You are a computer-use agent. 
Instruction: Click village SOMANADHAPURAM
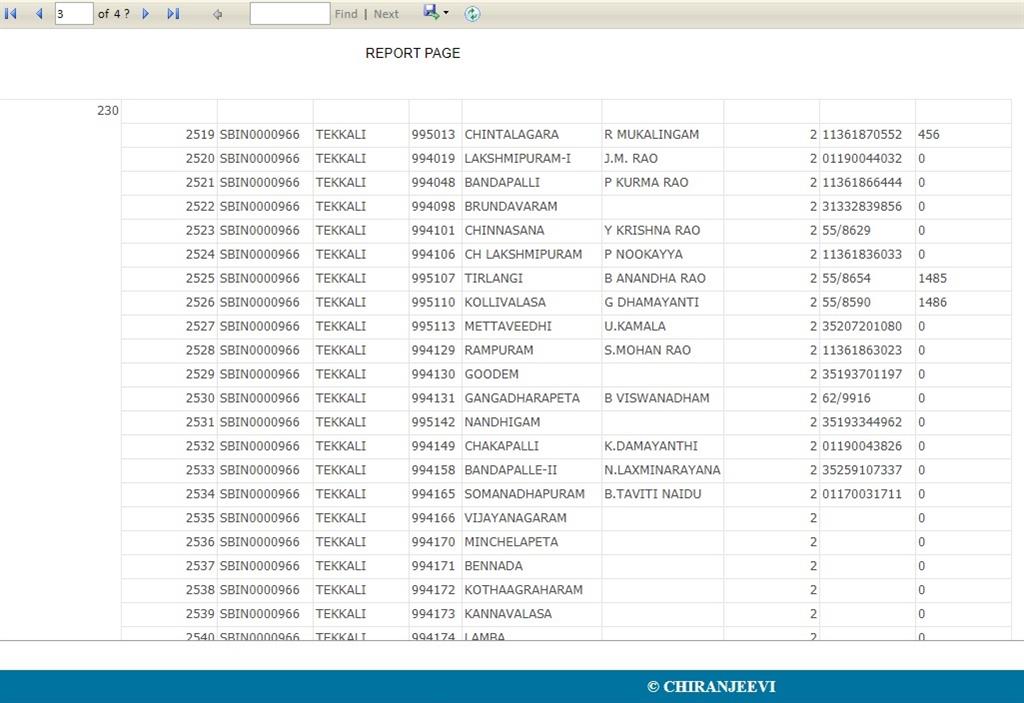point(524,494)
